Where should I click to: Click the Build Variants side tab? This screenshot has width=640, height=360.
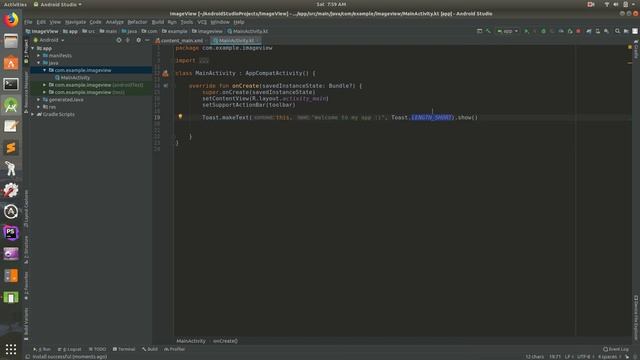(x=27, y=323)
